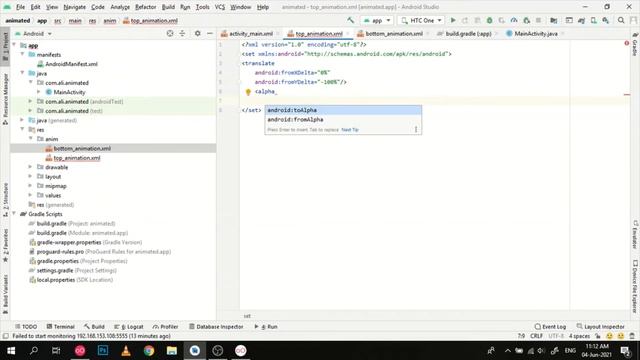Switch to bottom_animation.xml editor tab
This screenshot has width=640, height=360.
(x=393, y=33)
